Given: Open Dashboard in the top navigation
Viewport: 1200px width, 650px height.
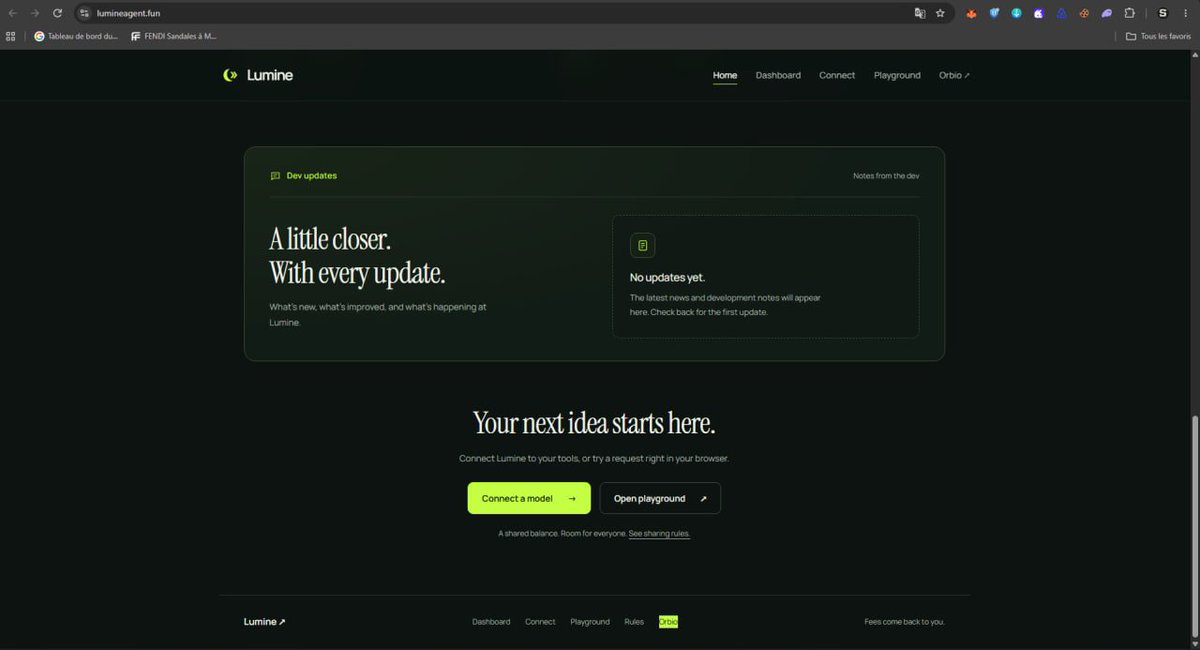Looking at the screenshot, I should click(x=778, y=75).
